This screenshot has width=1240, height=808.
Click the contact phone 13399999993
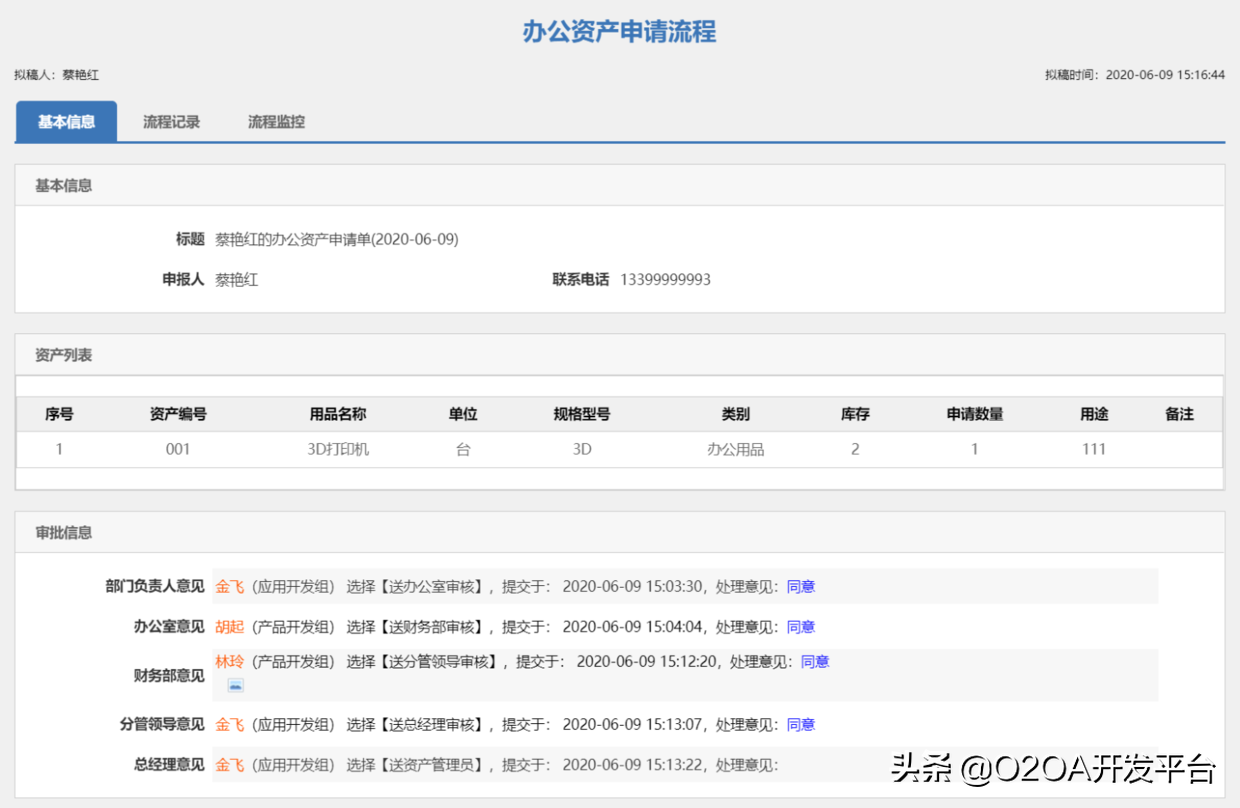pyautogui.click(x=666, y=279)
